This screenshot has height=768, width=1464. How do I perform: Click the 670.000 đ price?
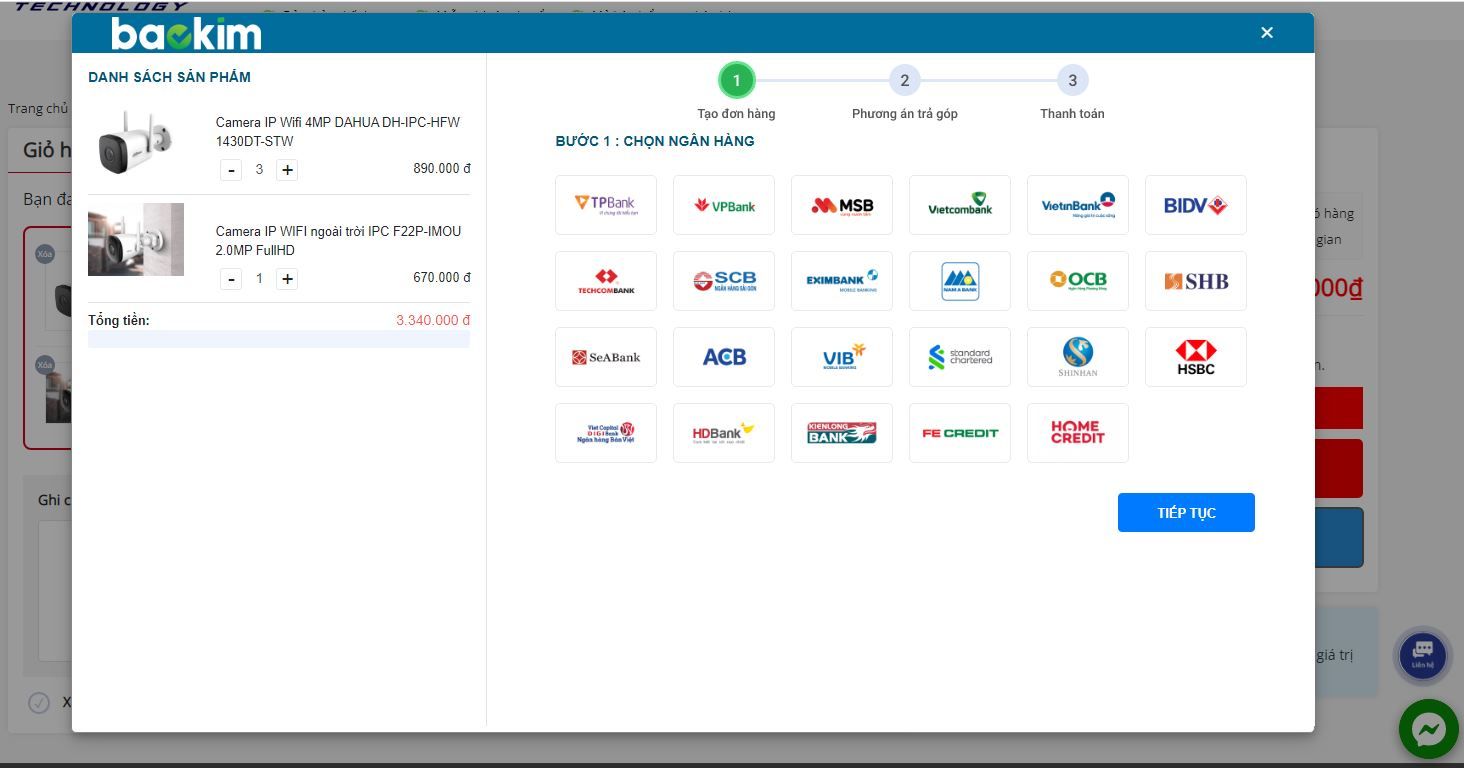[442, 277]
